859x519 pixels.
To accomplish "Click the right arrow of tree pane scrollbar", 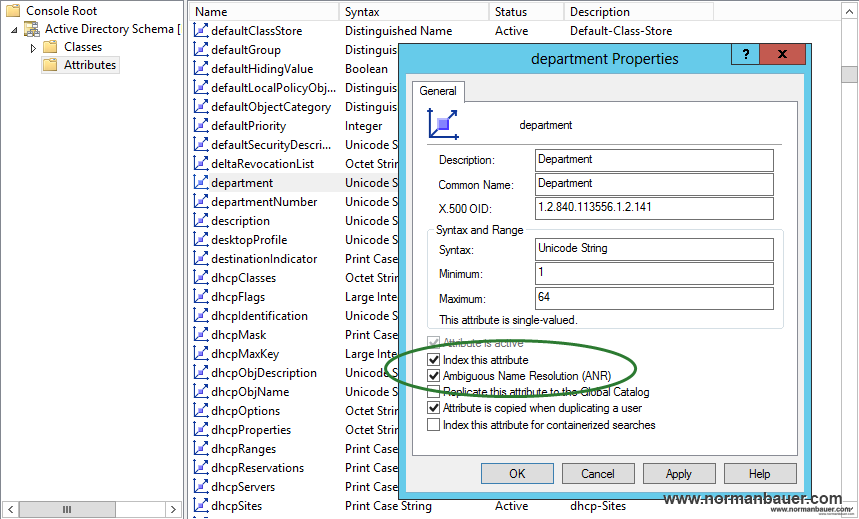I will coord(173,509).
